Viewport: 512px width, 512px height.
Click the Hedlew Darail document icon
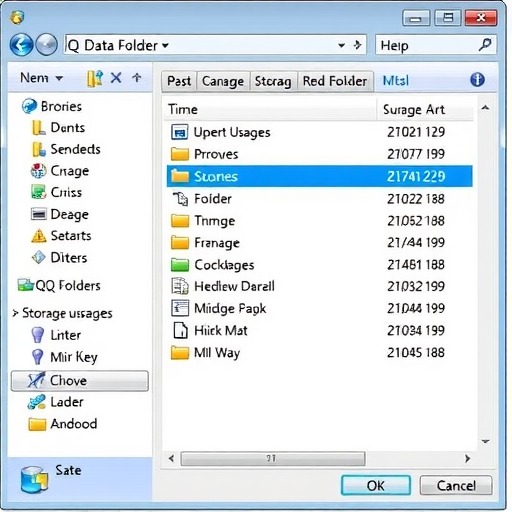(x=180, y=286)
